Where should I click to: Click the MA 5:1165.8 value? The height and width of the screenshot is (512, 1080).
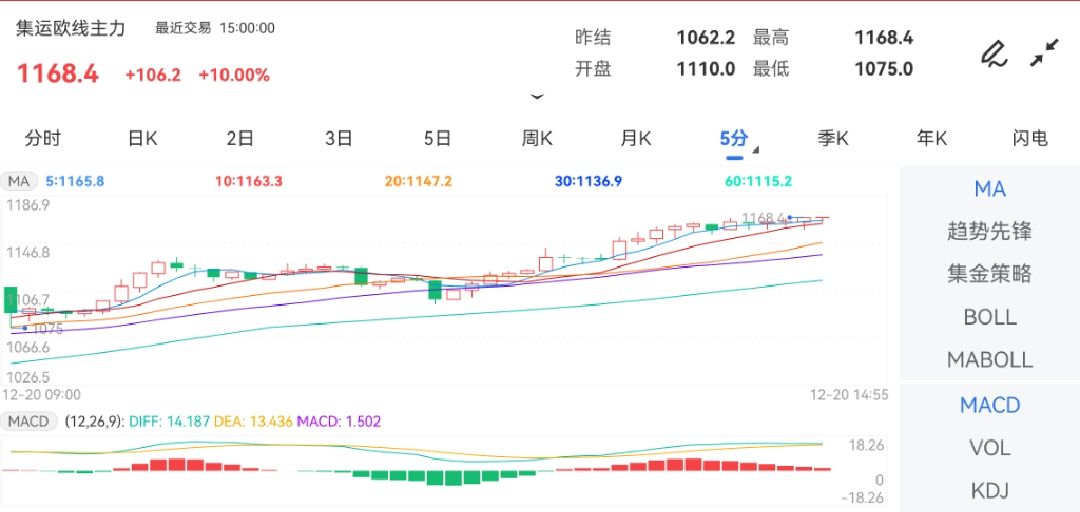[75, 182]
